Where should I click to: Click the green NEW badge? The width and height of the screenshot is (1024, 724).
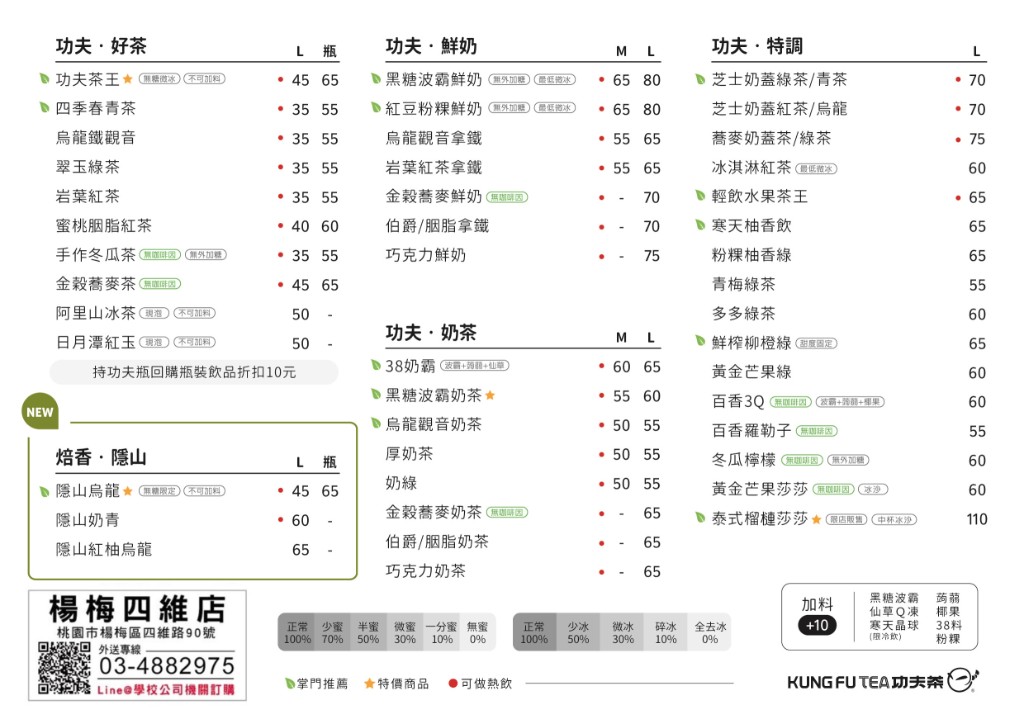pyautogui.click(x=39, y=411)
